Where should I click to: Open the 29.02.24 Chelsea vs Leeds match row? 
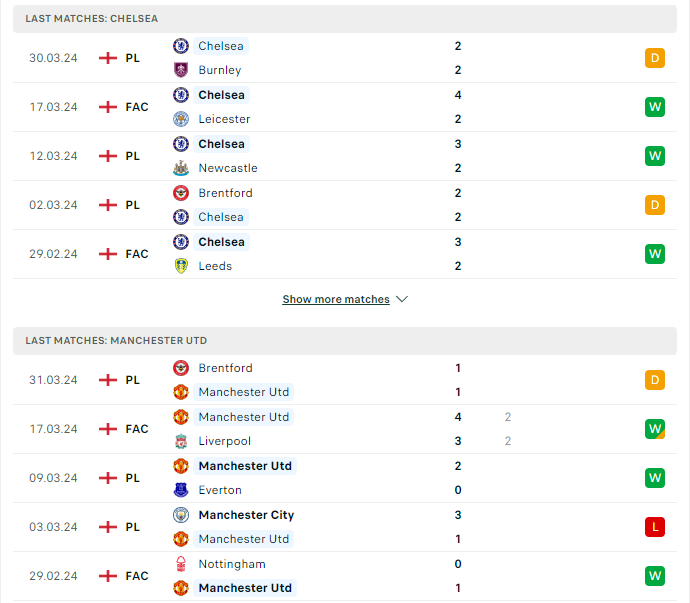(345, 254)
